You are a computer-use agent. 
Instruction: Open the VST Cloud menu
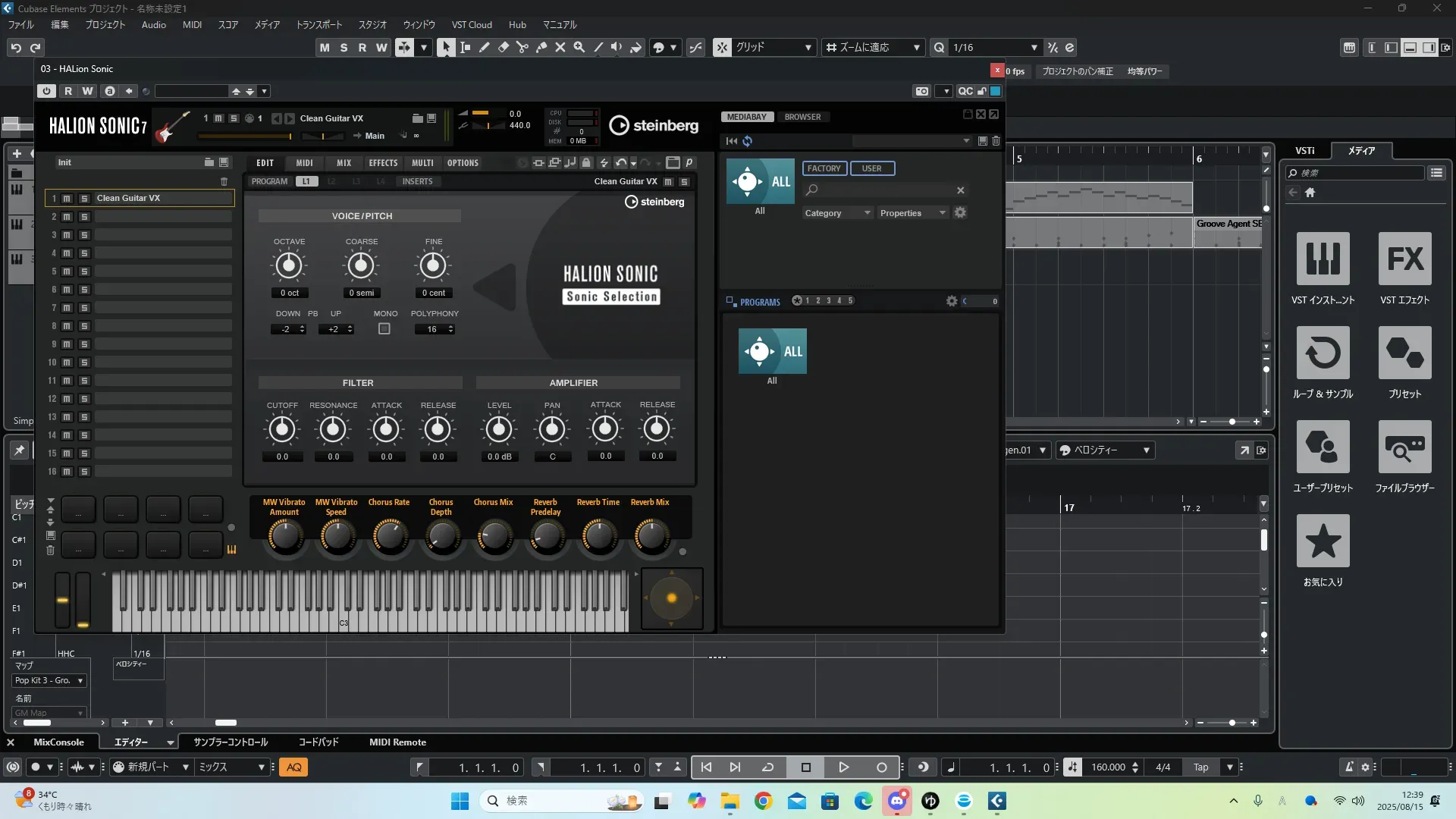471,24
